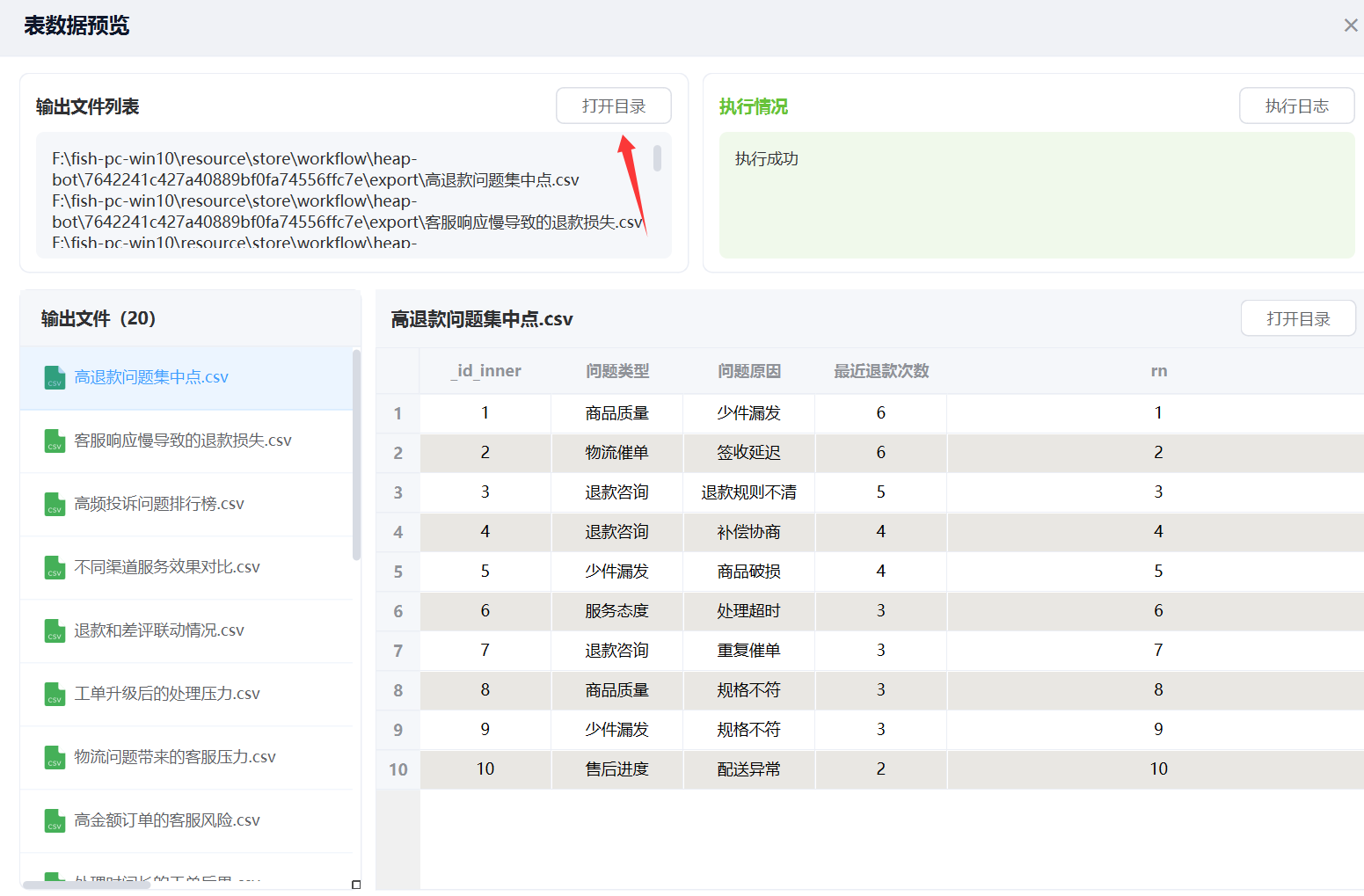Viewport: 1364px width, 896px height.
Task: Click the 最近退款次数 column header
Action: (x=880, y=371)
